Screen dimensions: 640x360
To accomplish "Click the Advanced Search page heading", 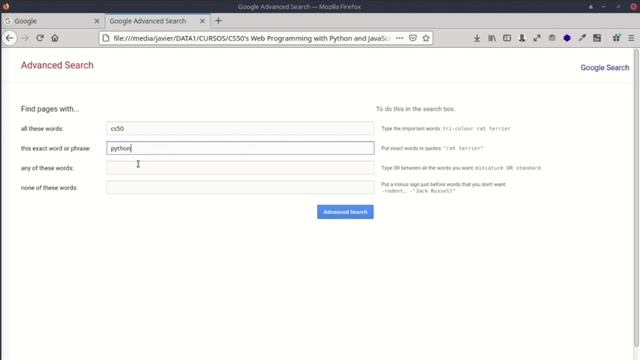I will (x=57, y=65).
